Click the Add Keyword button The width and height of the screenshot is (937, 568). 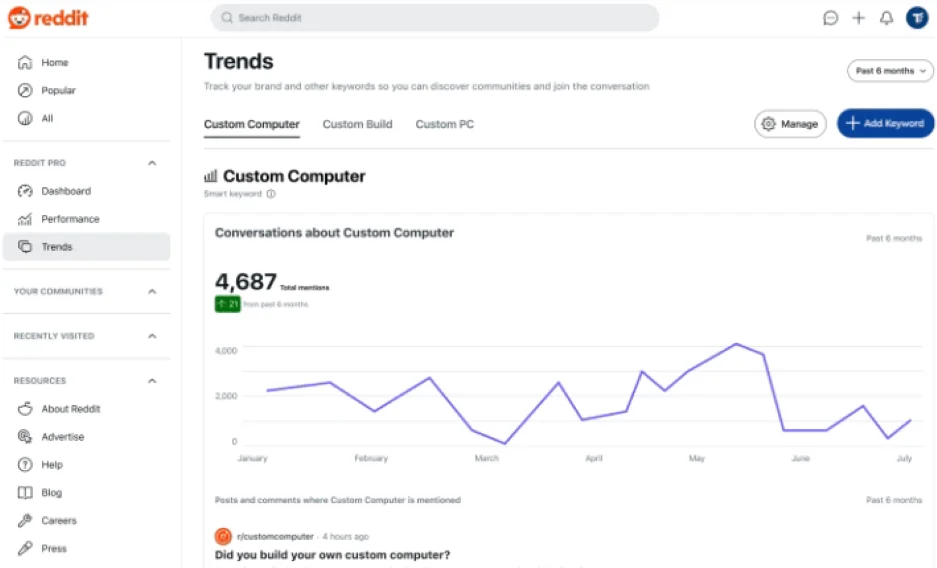pyautogui.click(x=885, y=124)
